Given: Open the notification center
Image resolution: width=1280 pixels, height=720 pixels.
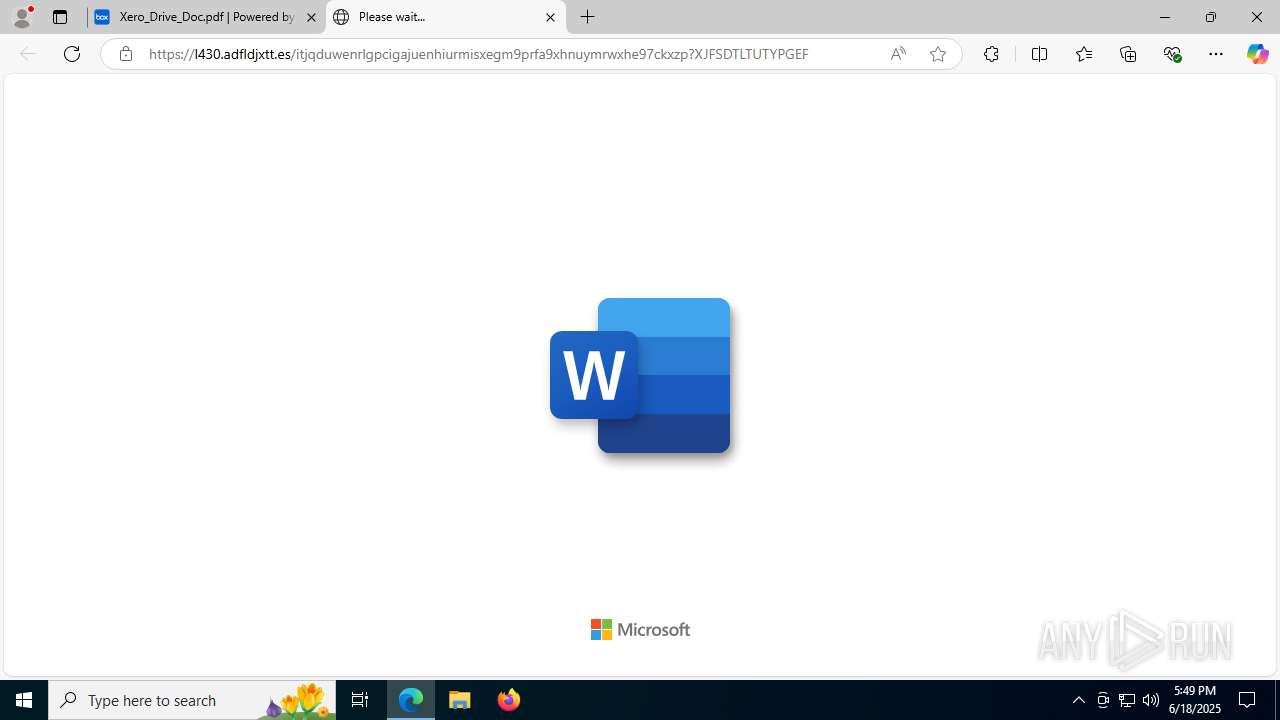Looking at the screenshot, I should pyautogui.click(x=1248, y=700).
